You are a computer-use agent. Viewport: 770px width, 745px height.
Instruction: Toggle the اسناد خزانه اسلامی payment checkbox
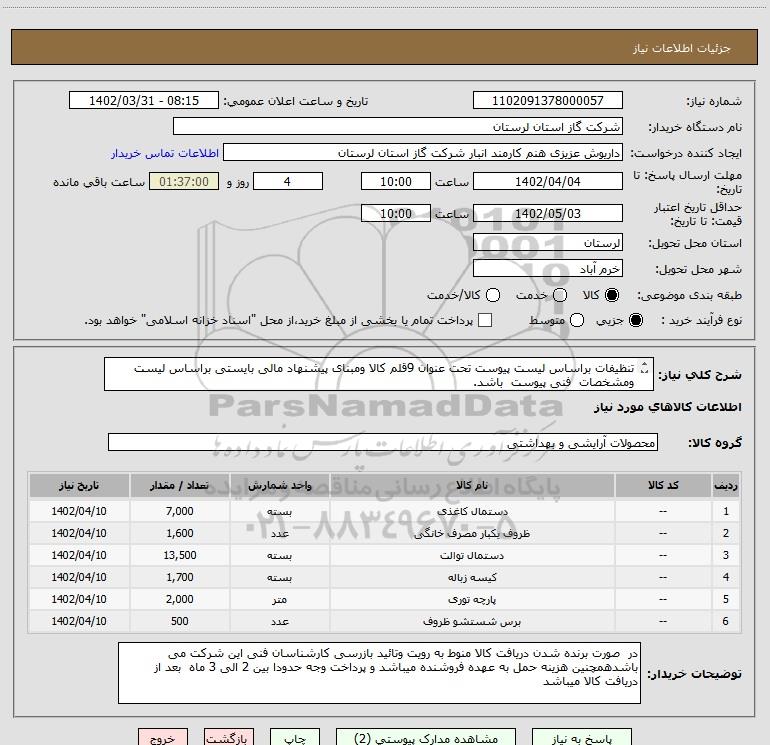coord(485,320)
